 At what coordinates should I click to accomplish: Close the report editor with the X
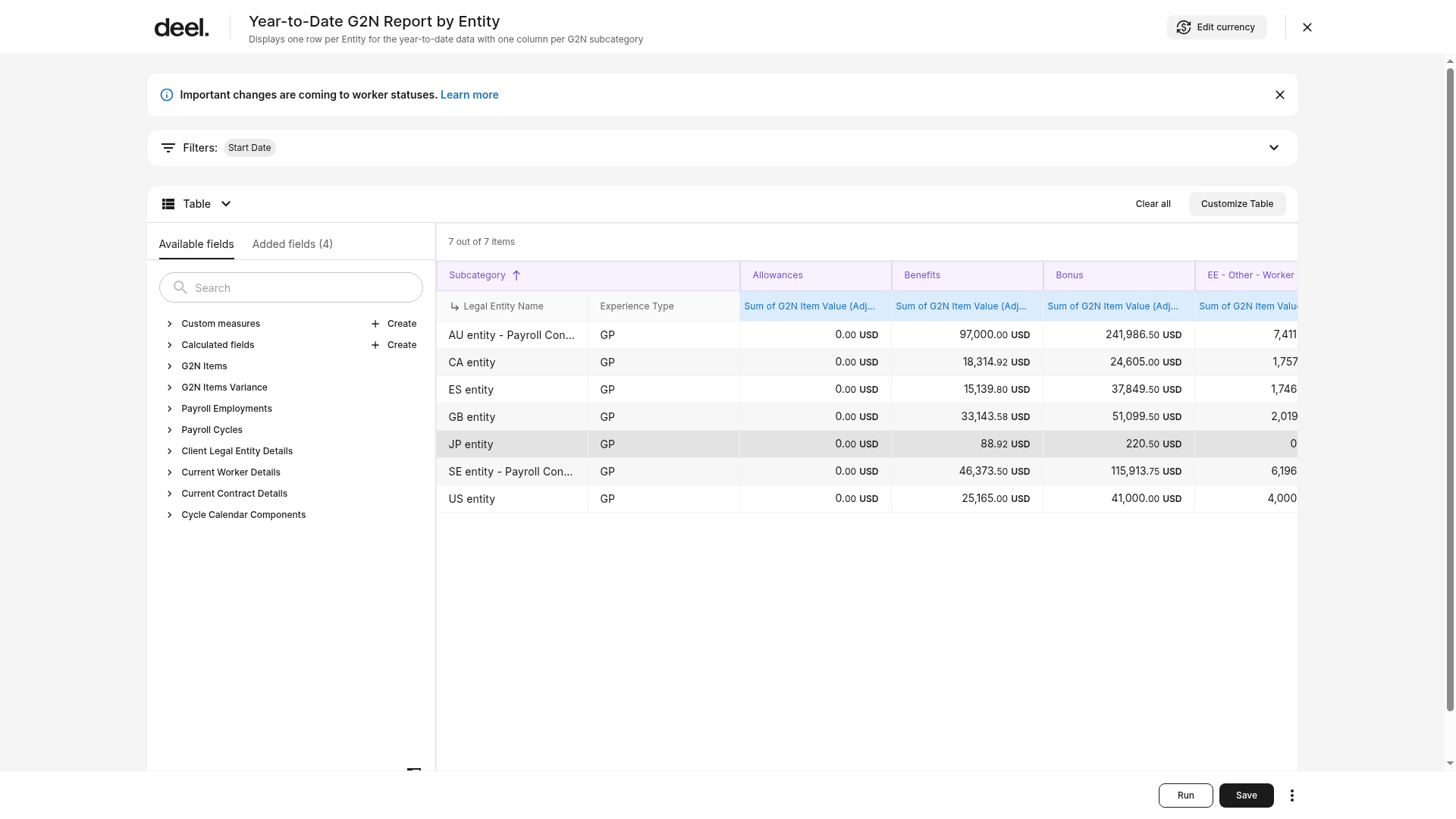click(x=1307, y=27)
